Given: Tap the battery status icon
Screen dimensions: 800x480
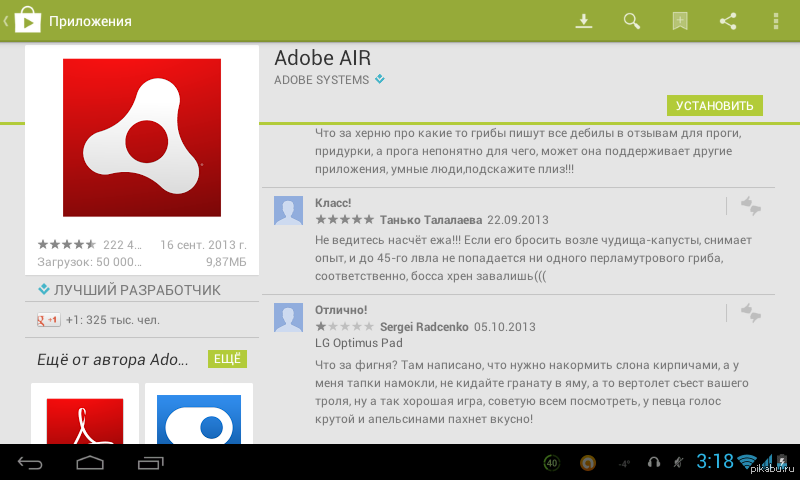Looking at the screenshot, I should point(782,461).
